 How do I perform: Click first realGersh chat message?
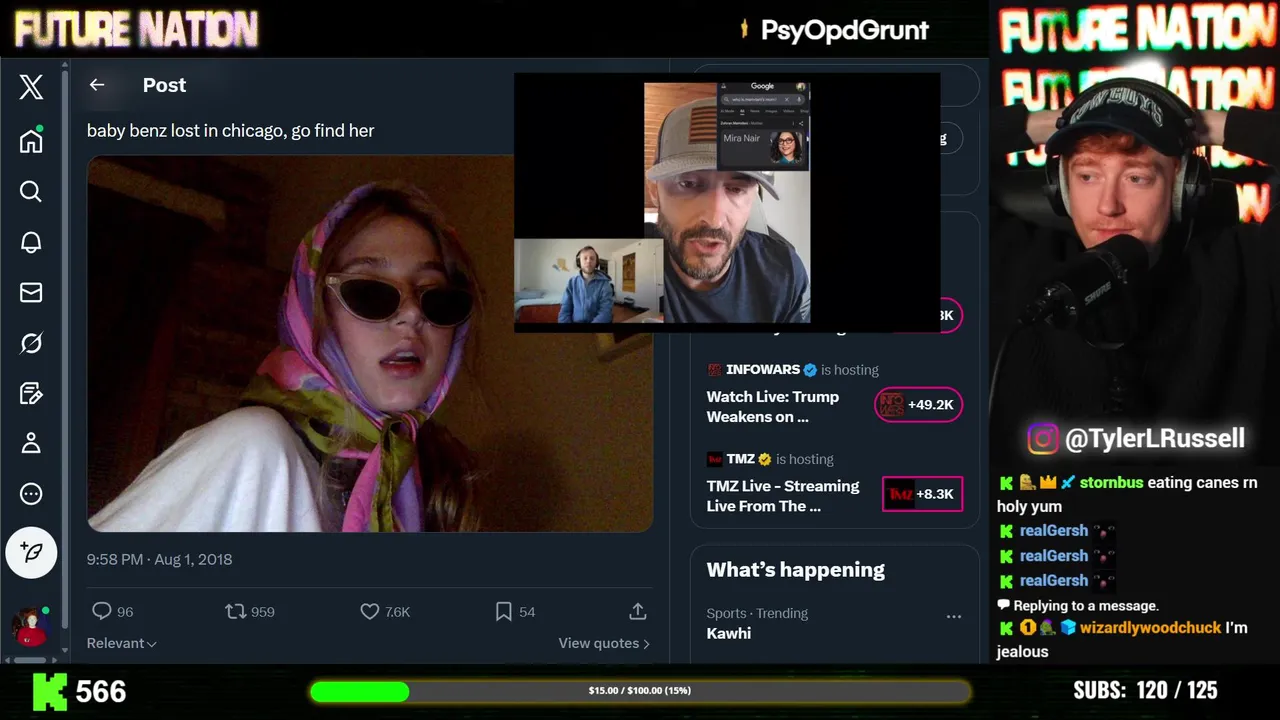1057,531
